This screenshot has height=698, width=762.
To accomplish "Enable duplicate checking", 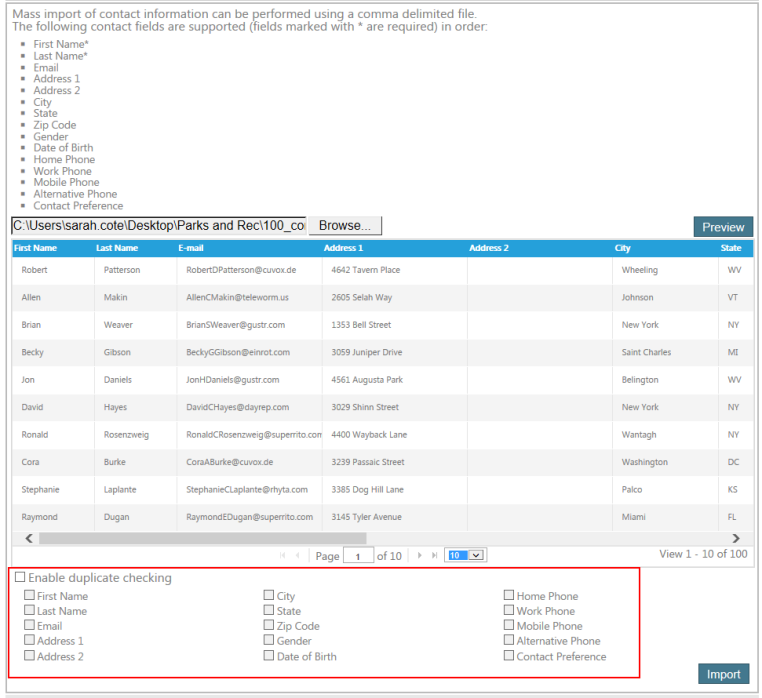I will point(20,578).
